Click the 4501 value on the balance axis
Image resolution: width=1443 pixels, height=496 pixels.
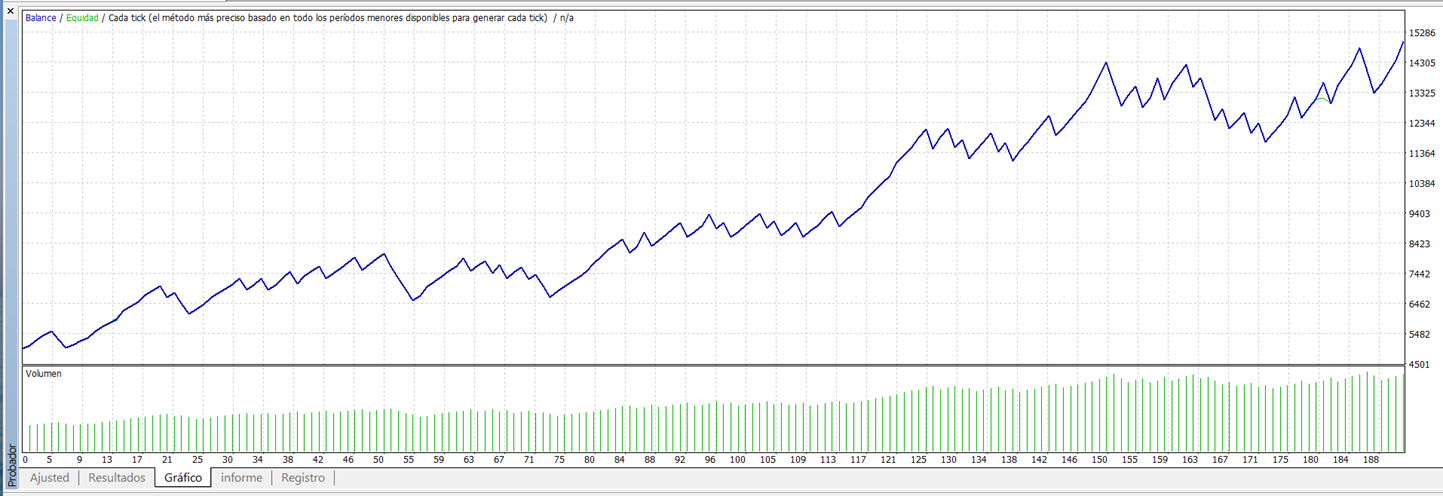tap(1422, 365)
